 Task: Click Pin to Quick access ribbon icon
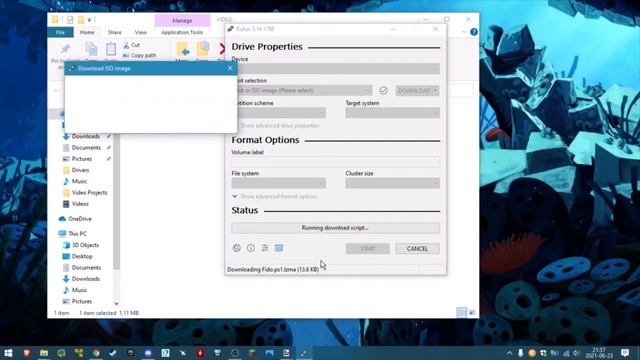[65, 50]
